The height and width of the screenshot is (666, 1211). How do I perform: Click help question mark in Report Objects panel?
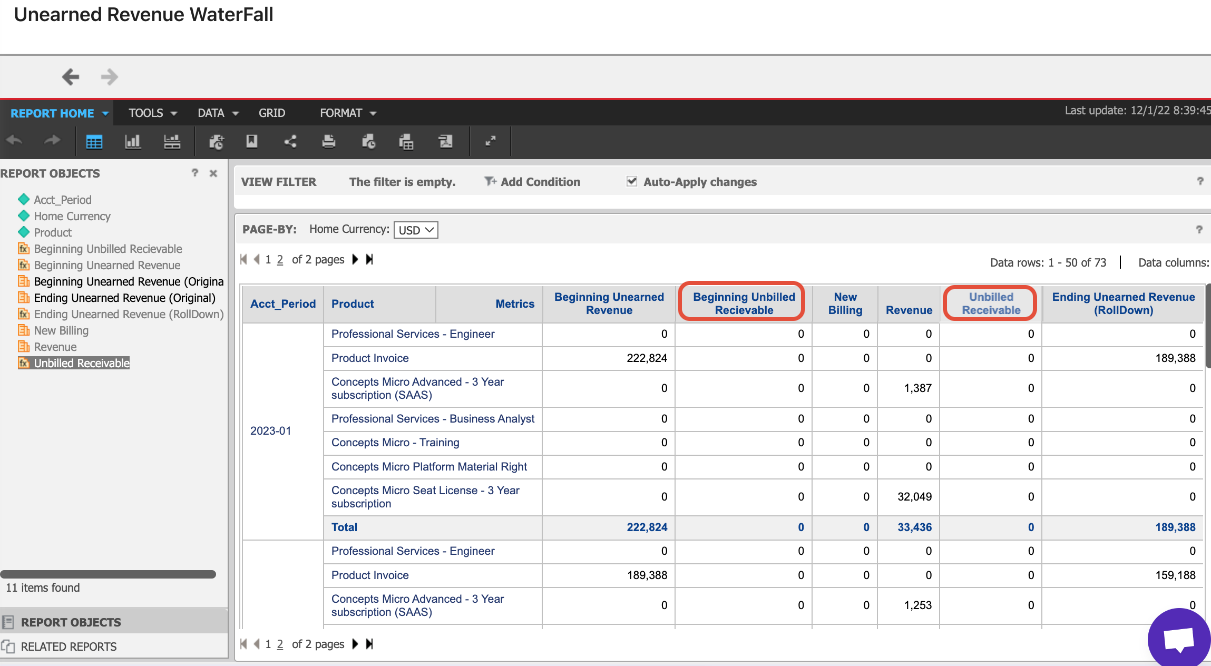[195, 173]
